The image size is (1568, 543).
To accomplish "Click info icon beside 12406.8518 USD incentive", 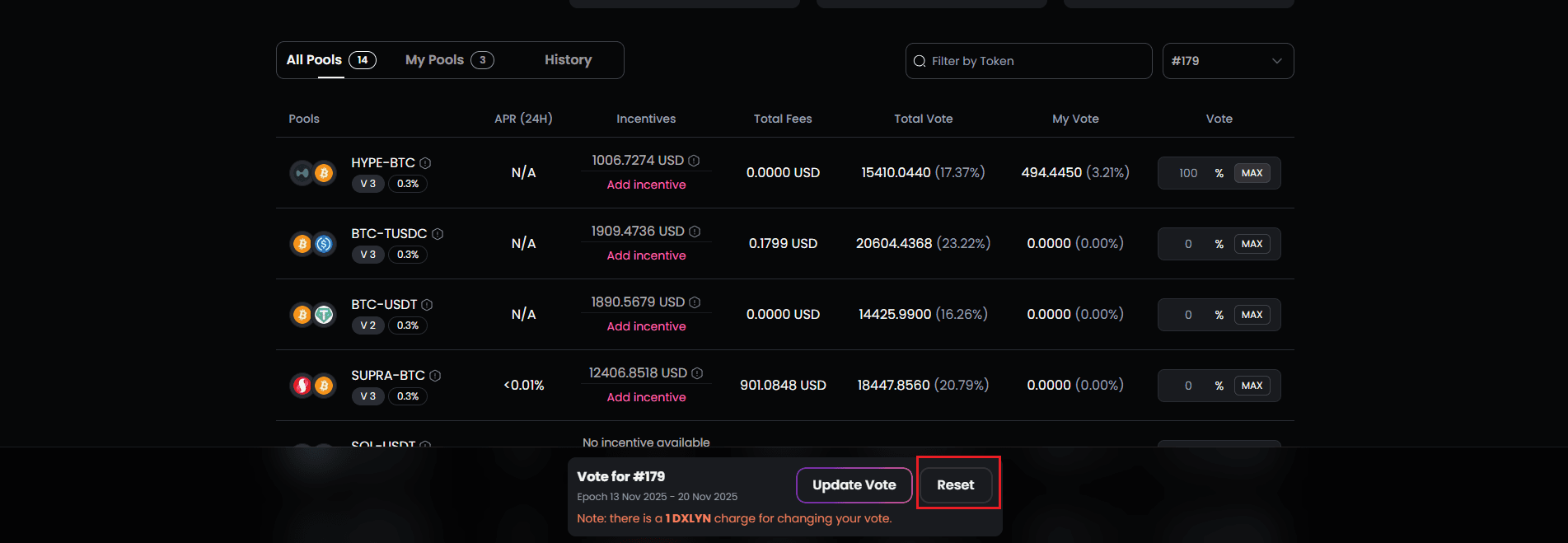I will click(x=697, y=373).
